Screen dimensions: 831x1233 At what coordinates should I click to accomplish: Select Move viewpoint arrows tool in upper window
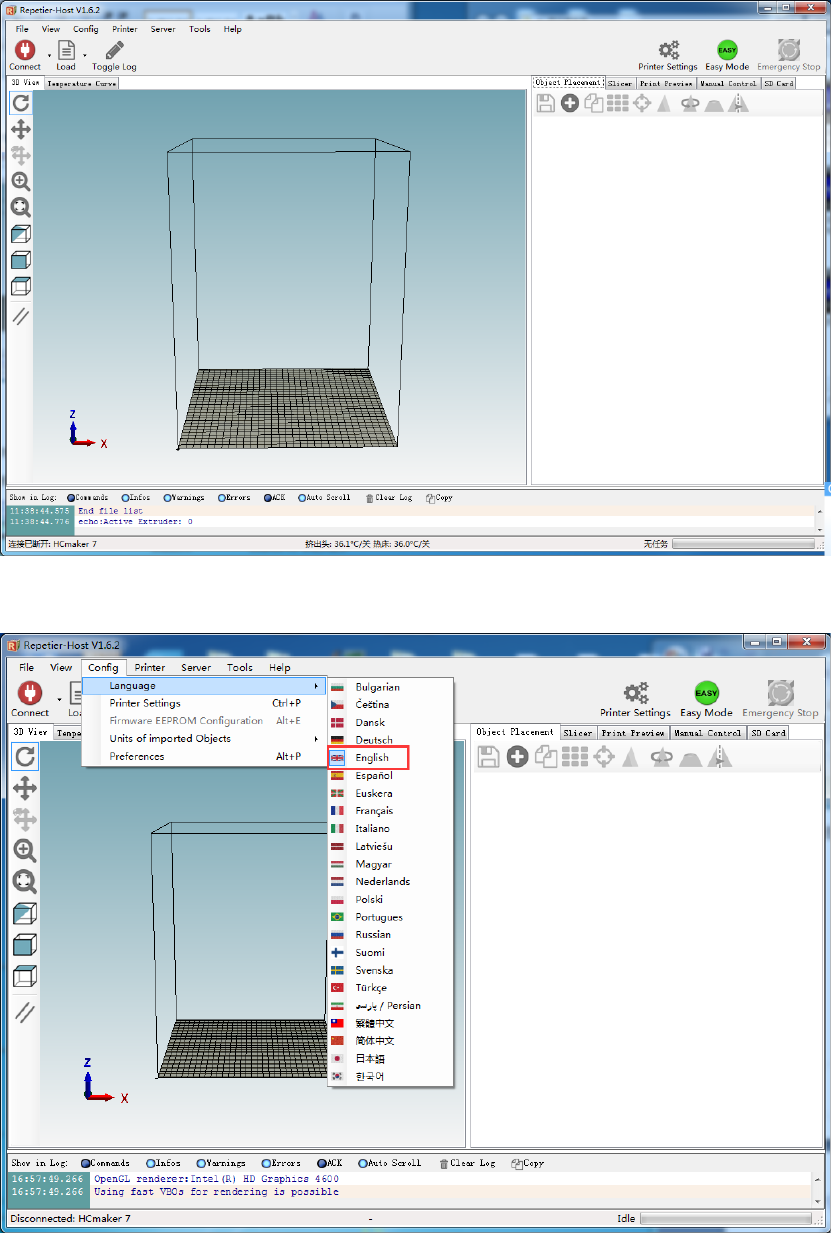click(x=20, y=129)
